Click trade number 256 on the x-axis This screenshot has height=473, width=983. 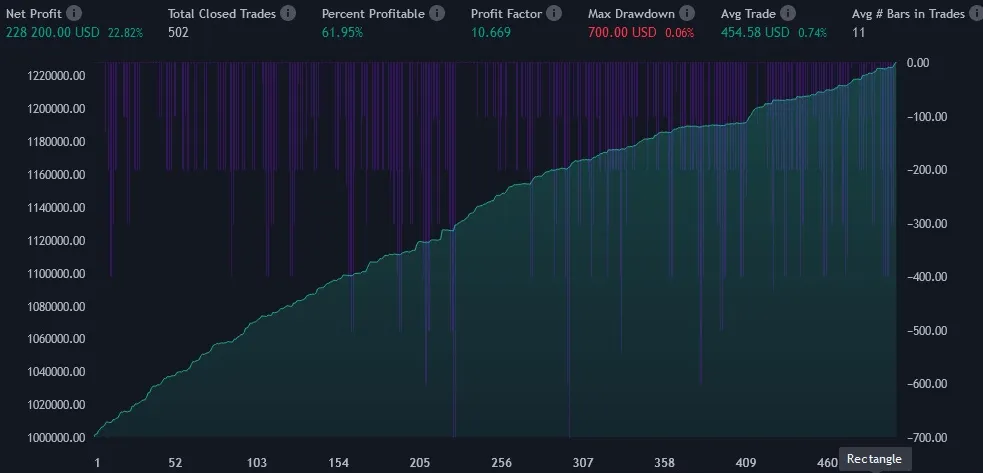pos(501,463)
